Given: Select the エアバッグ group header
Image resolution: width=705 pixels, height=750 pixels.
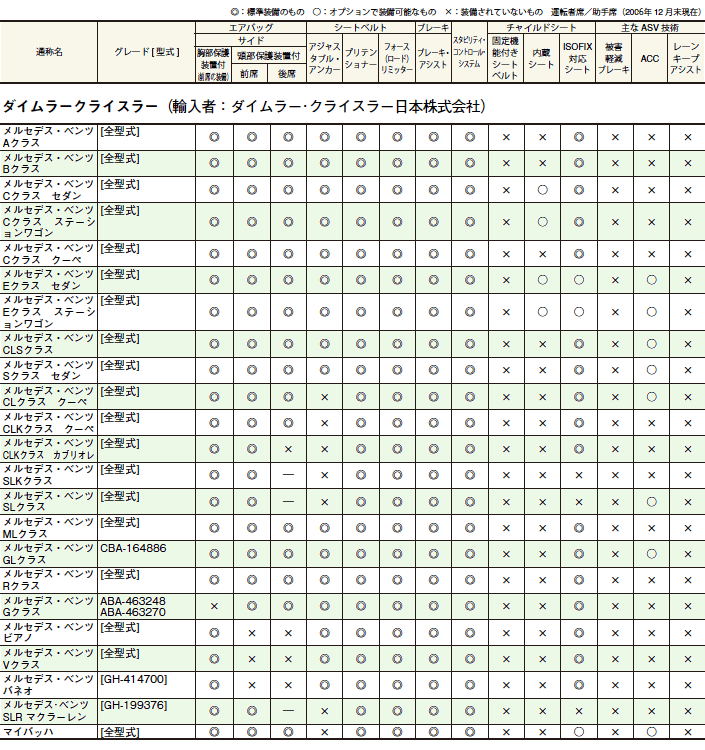Looking at the screenshot, I should coord(251,28).
